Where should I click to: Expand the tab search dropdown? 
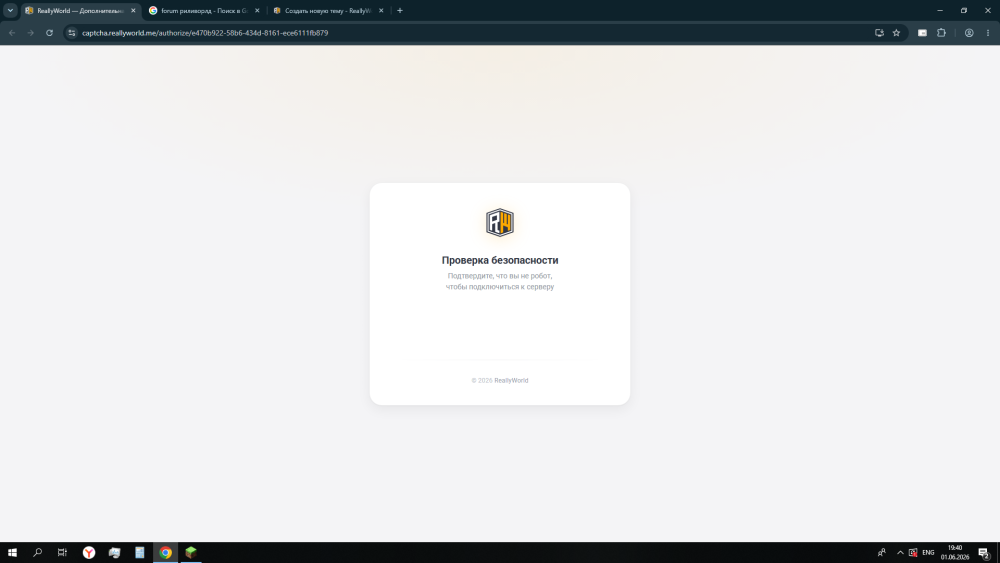[10, 11]
